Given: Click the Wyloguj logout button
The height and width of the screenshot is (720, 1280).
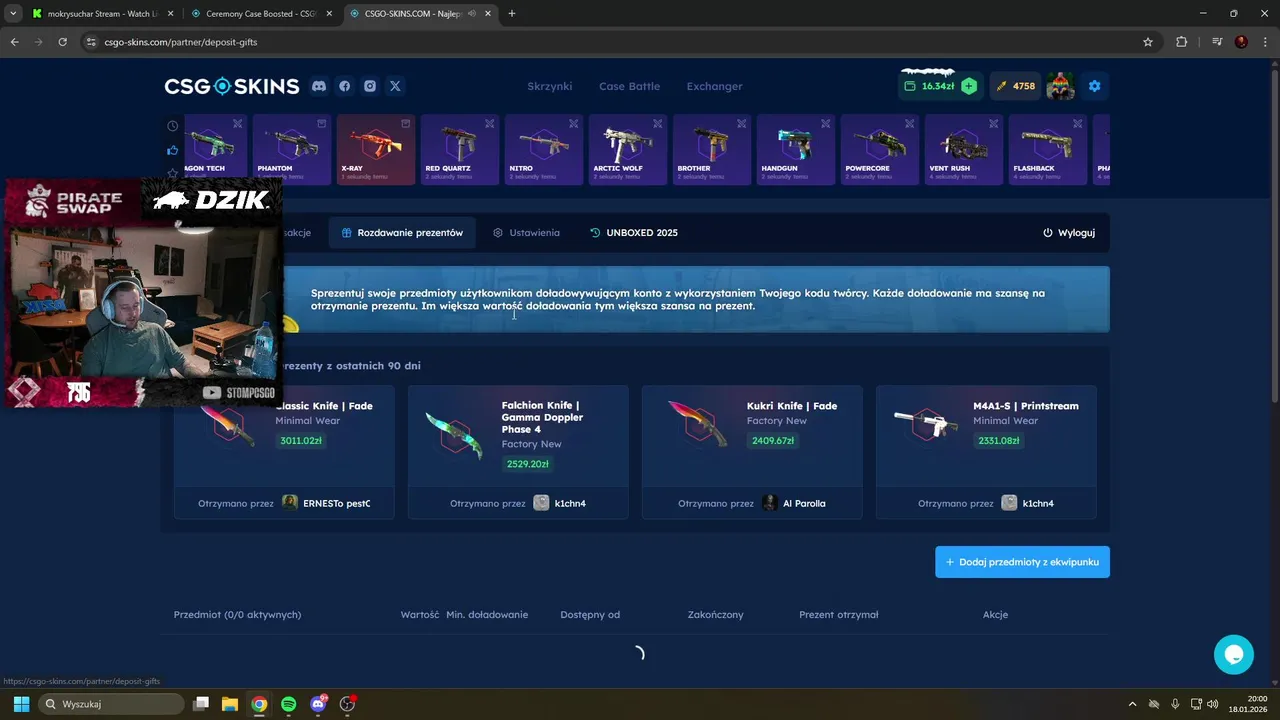Looking at the screenshot, I should 1069,233.
